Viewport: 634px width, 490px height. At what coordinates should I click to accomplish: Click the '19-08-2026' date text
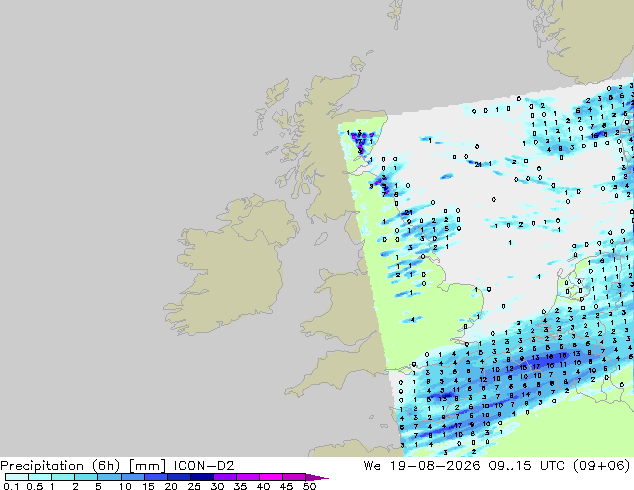point(435,466)
